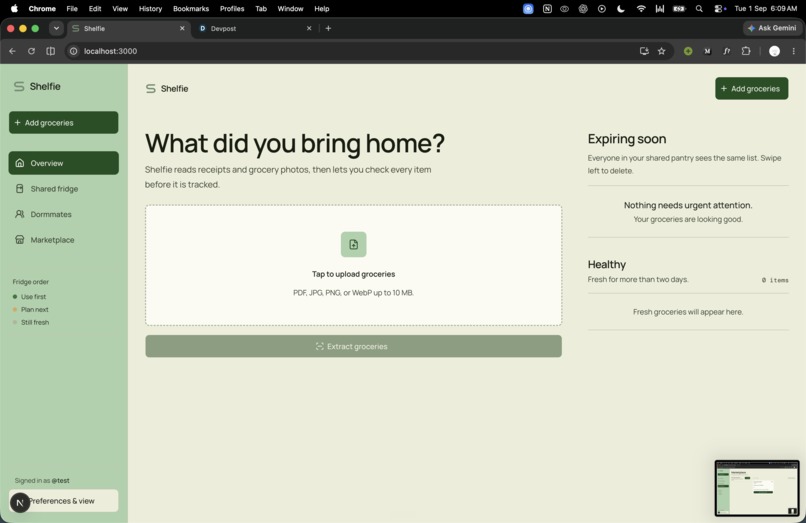The width and height of the screenshot is (806, 523).
Task: Open a new browser tab
Action: [x=328, y=28]
